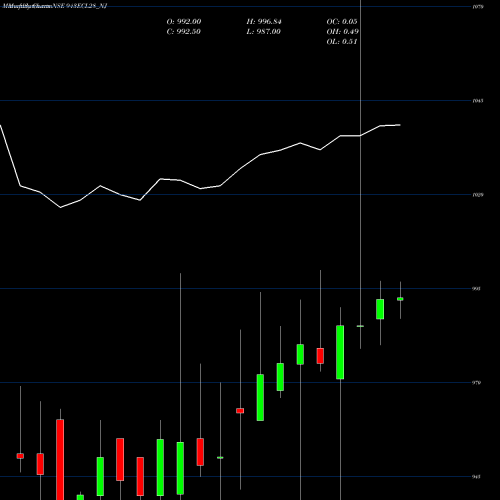Click the 'OC: 0.05' reading
This screenshot has height=500, width=500.
point(342,22)
